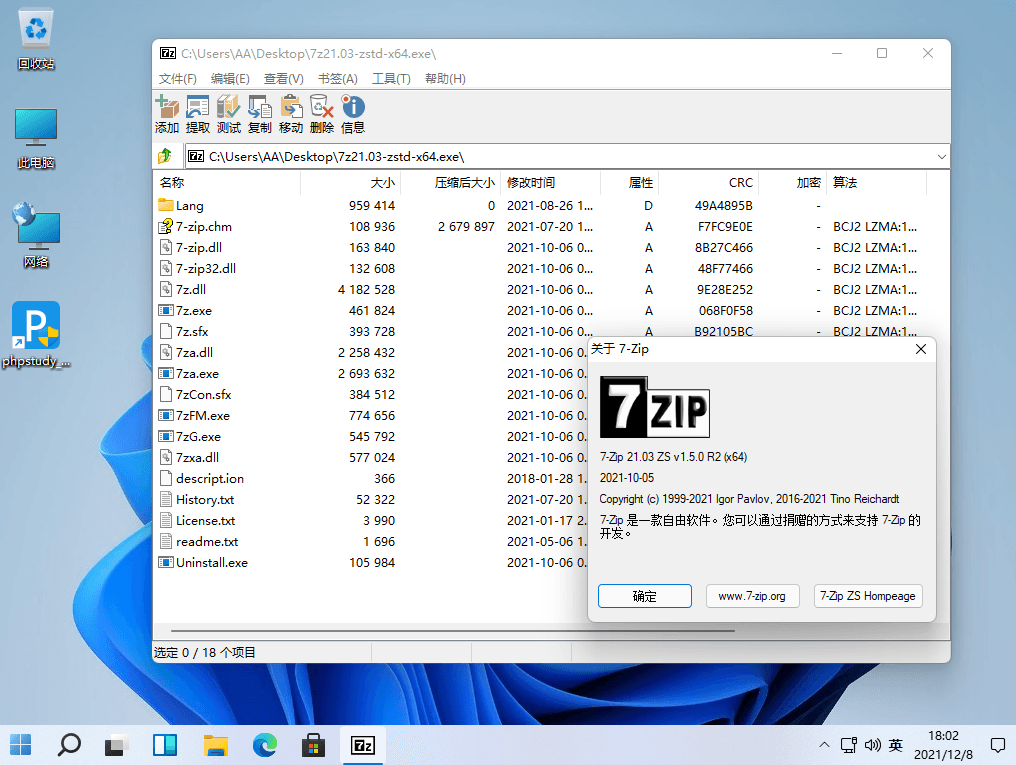Click the up-one-level folder icon

(x=165, y=156)
